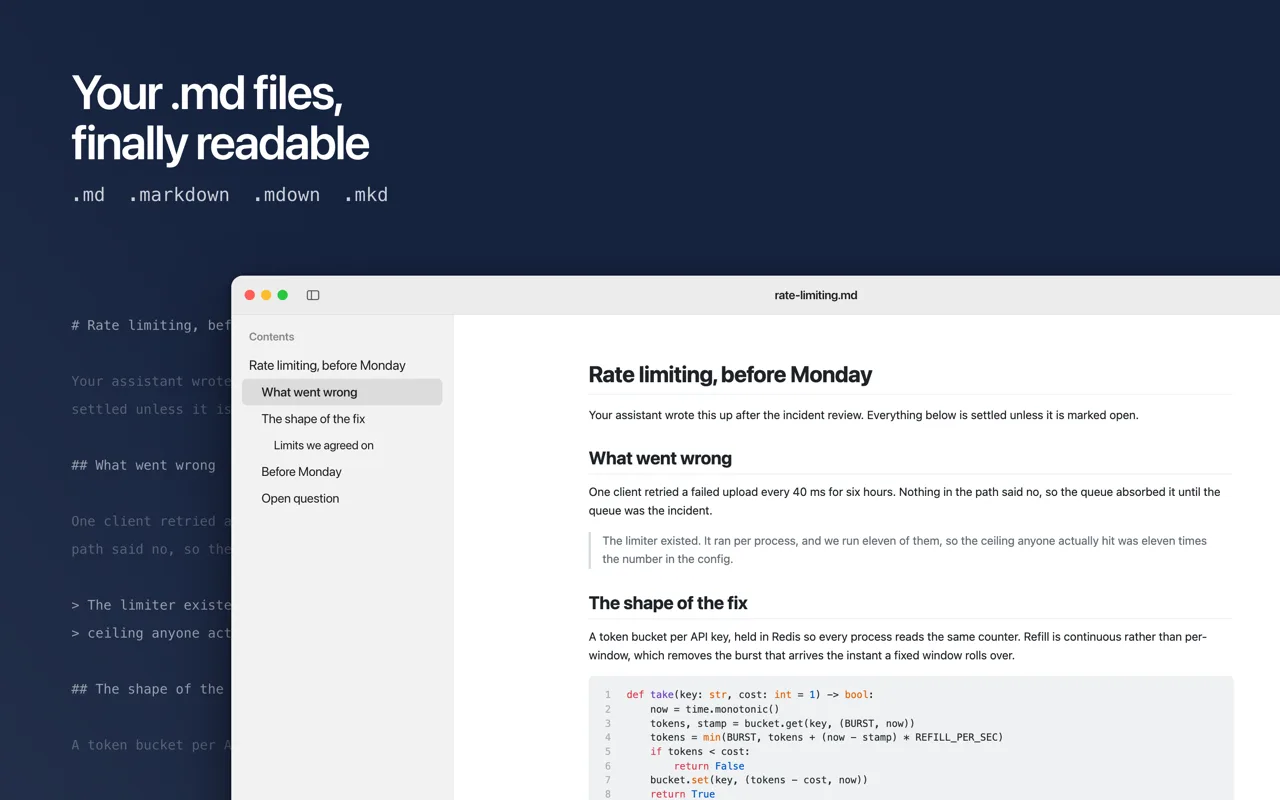Click raw markdown line '# Rate limiting' in background
1280x800 pixels.
(x=151, y=325)
